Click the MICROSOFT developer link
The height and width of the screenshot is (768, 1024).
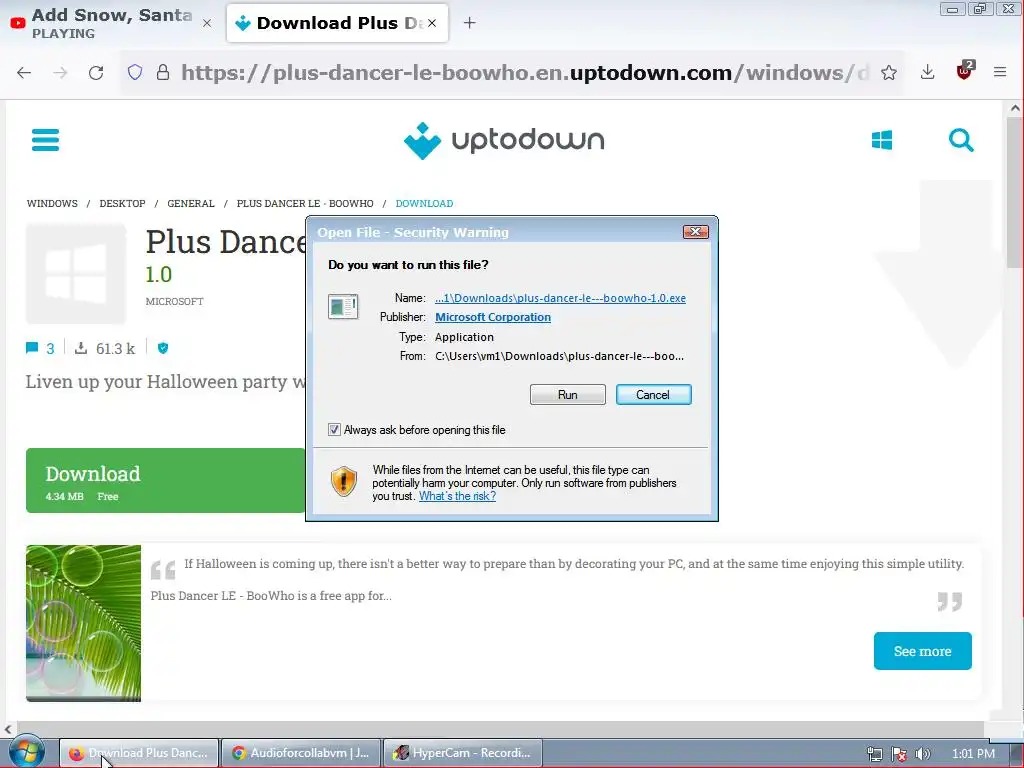[174, 302]
